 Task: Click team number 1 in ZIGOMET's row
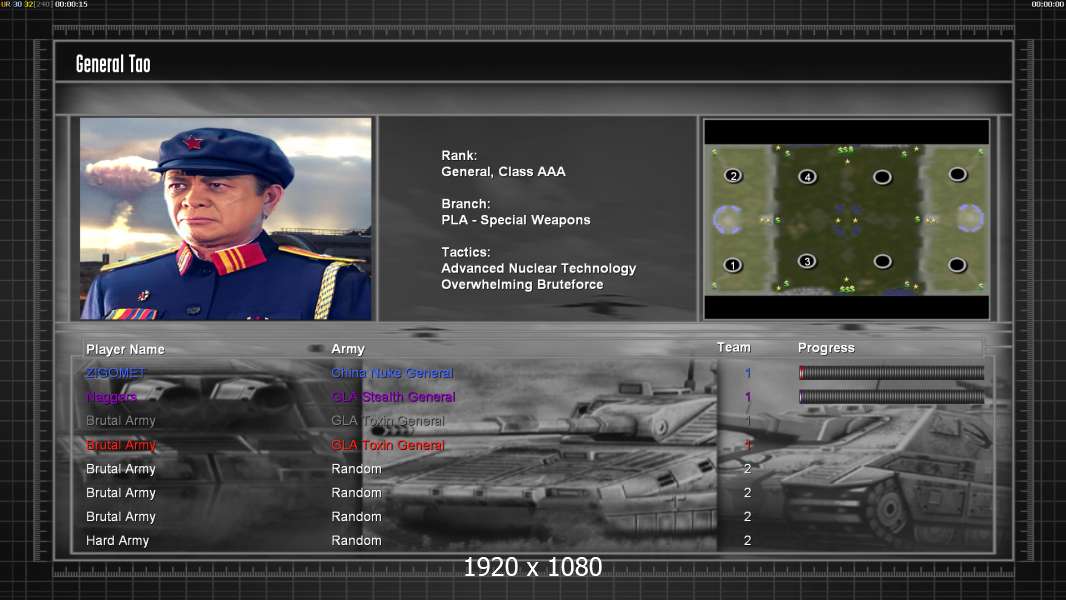(748, 373)
